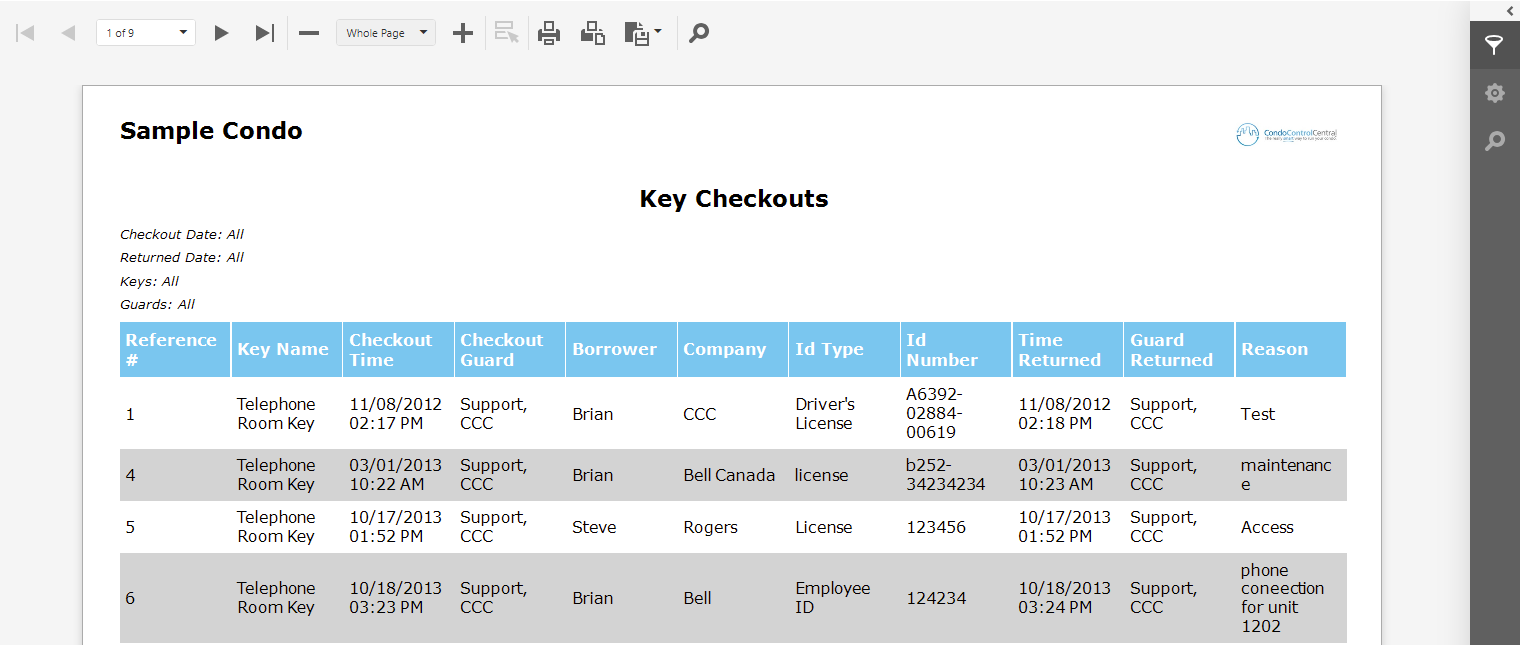Open the page number dropdown
Screen dimensions: 1522x645
click(x=181, y=31)
